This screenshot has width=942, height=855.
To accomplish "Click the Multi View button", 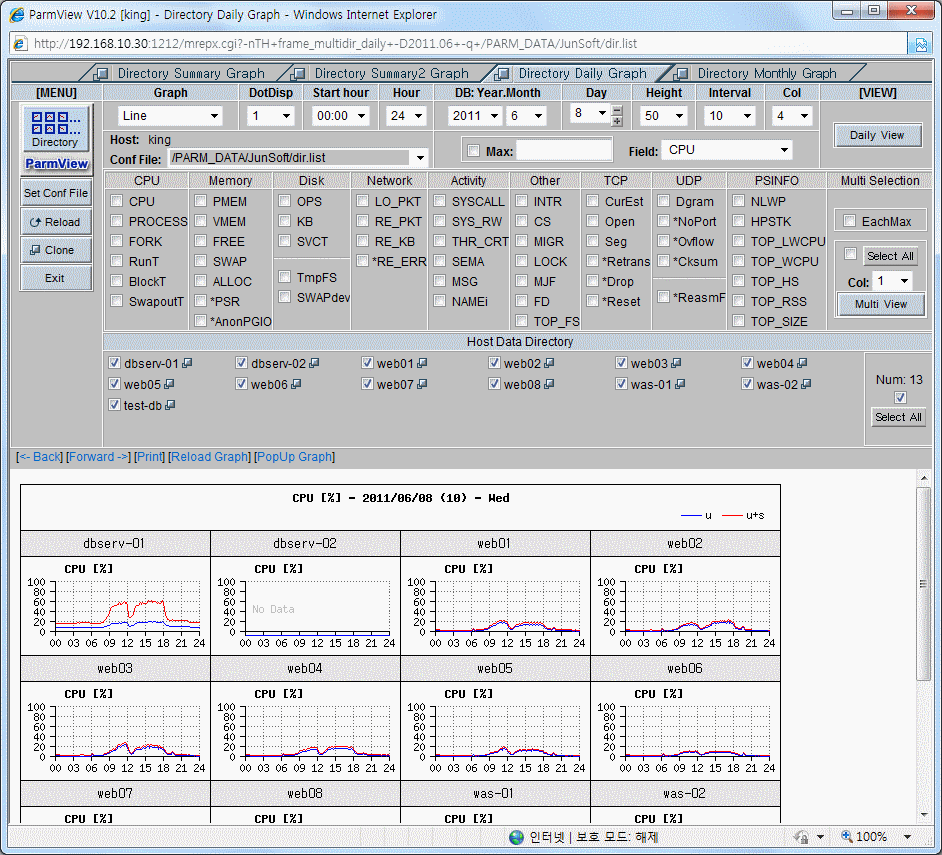I will pyautogui.click(x=881, y=304).
